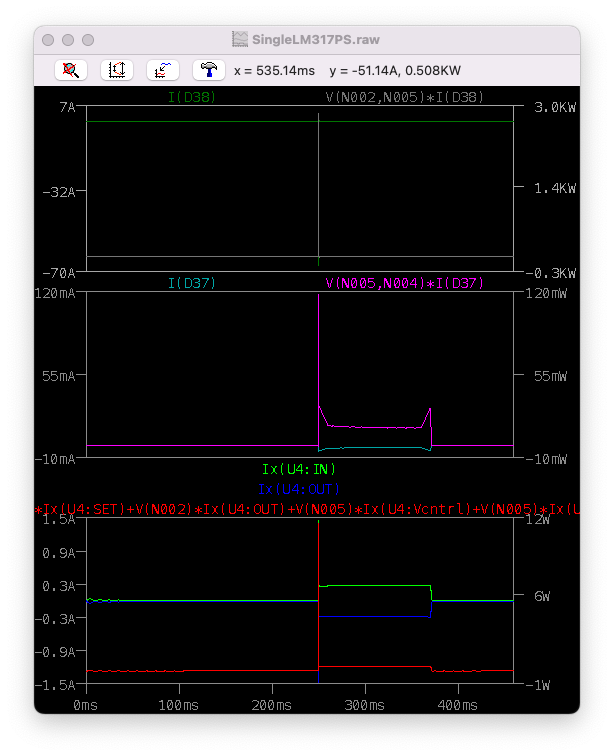This screenshot has height=756, width=614.
Task: Click the 0ms time axis label
Action: (x=85, y=705)
